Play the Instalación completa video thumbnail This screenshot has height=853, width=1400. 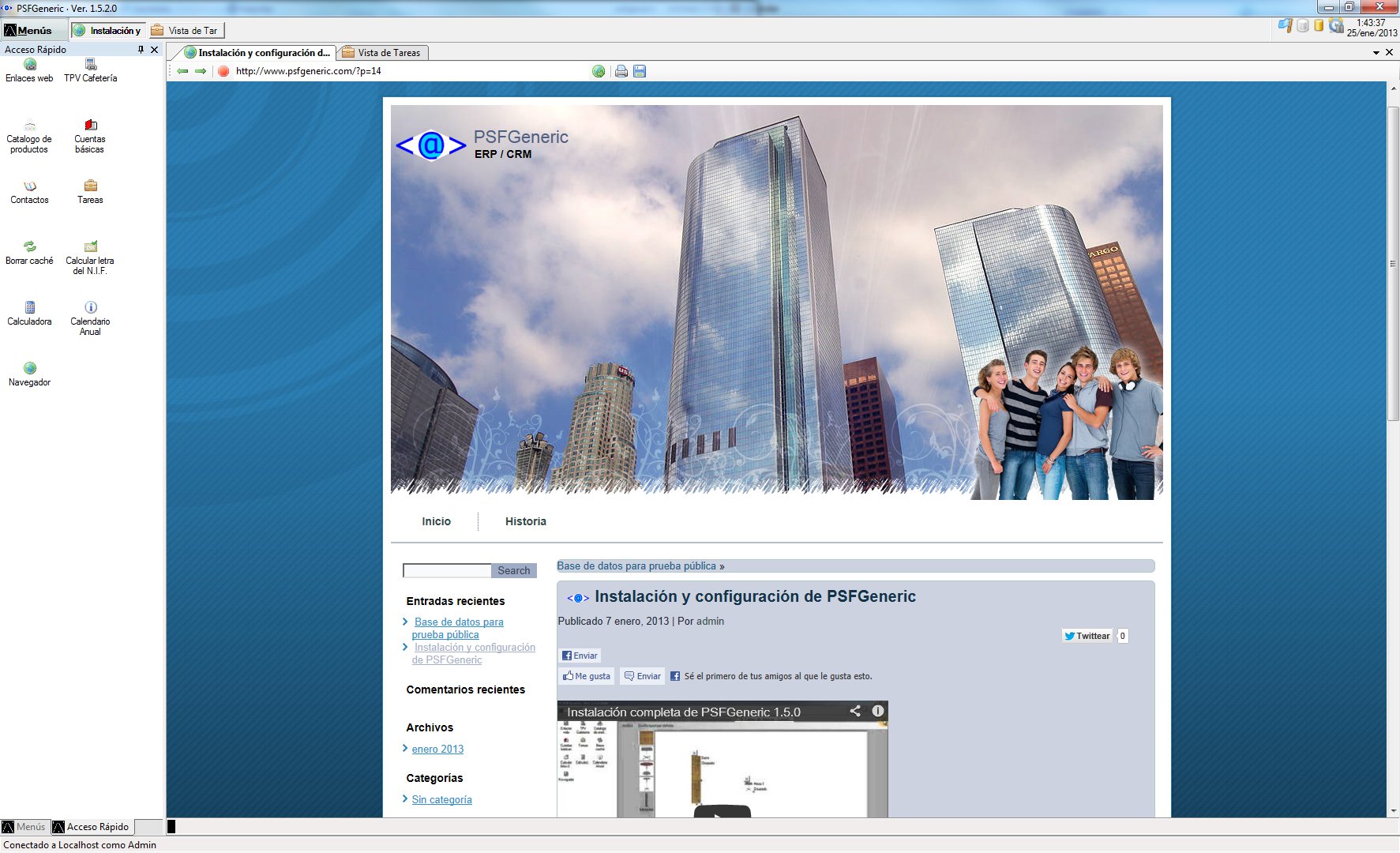tap(723, 810)
